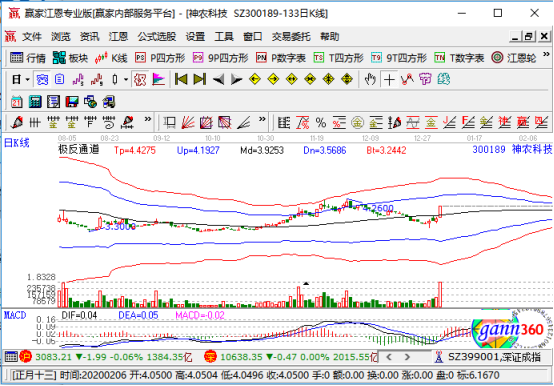Jump to the first bar
Viewport: 554px width, 386px height.
(x=181, y=79)
